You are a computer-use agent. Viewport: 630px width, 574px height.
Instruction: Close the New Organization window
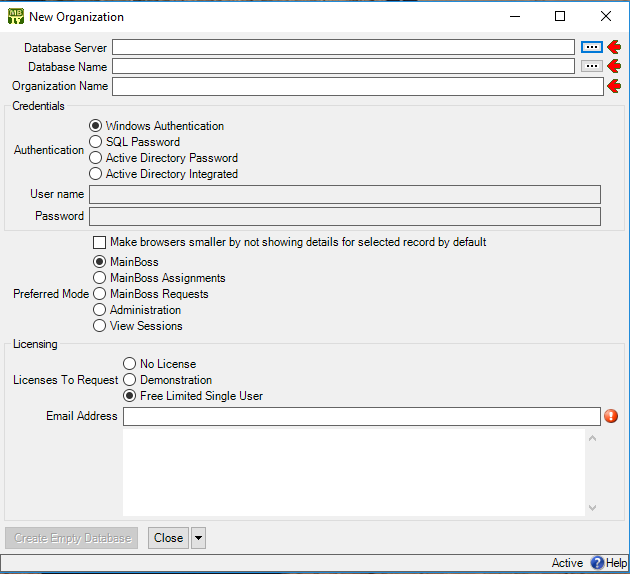pyautogui.click(x=606, y=16)
